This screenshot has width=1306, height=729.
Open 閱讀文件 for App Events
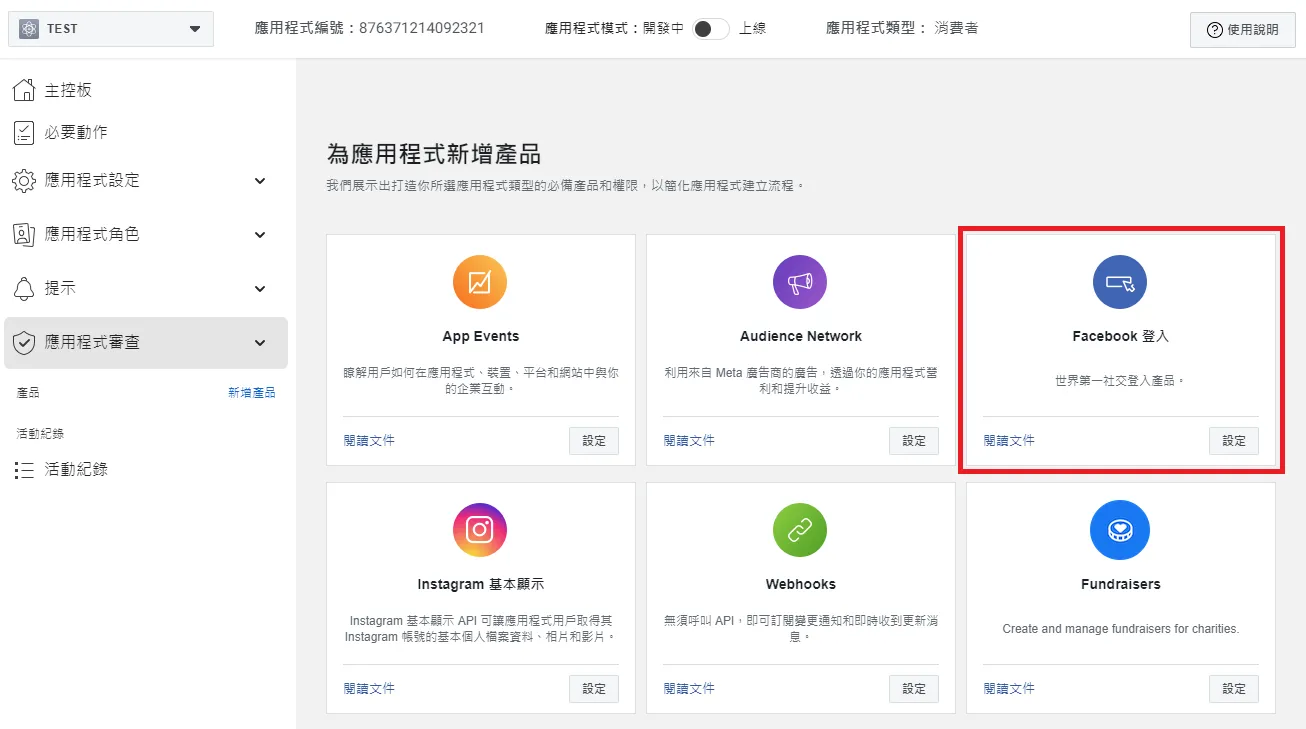(369, 440)
